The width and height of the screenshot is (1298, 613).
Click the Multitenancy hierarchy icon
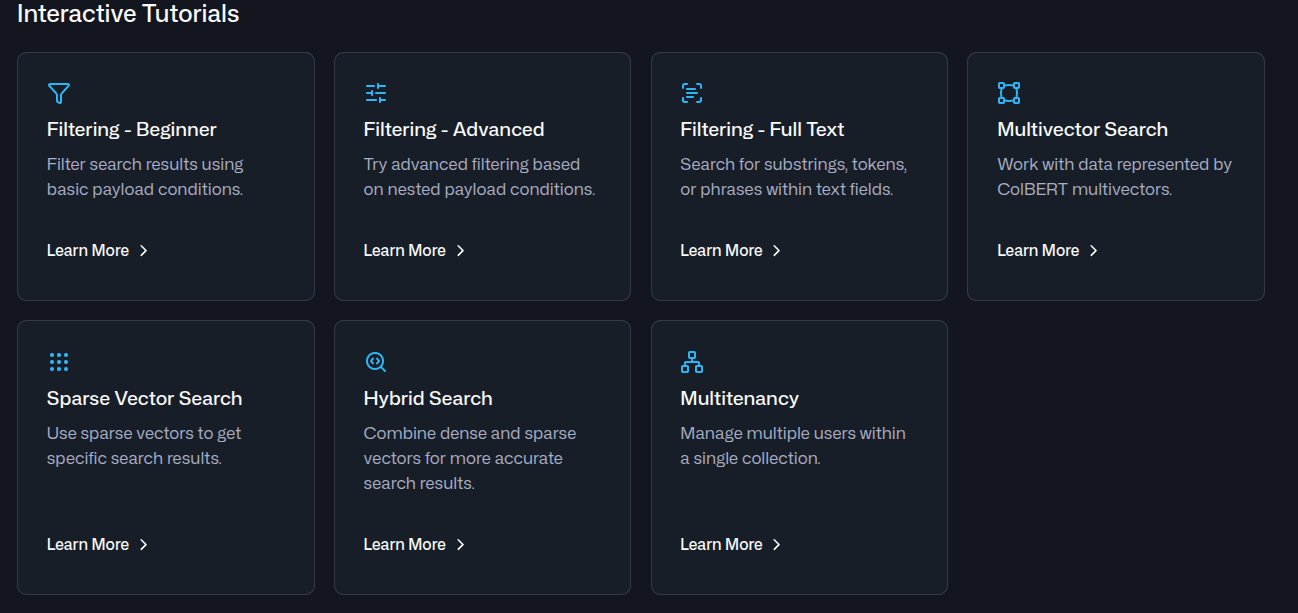[692, 362]
